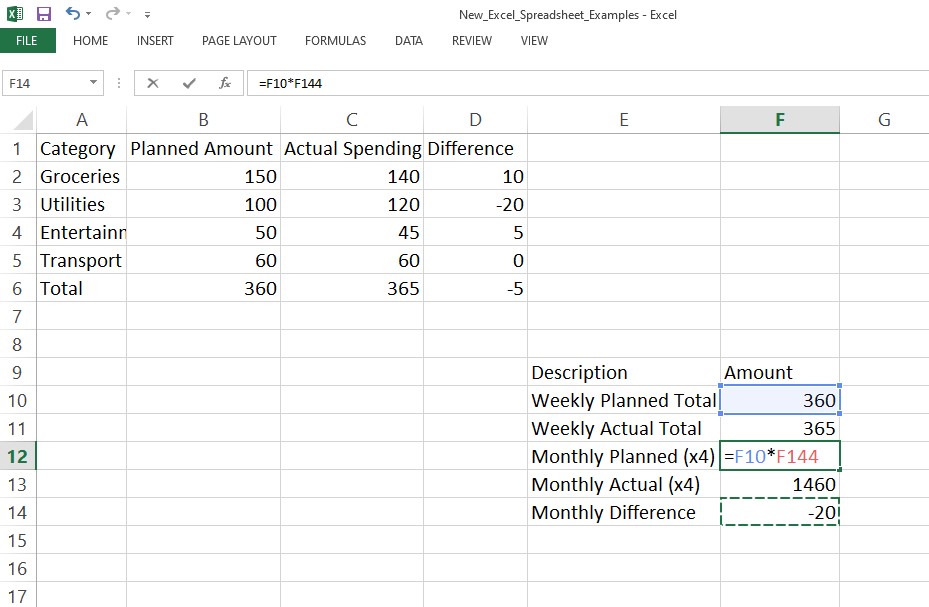The width and height of the screenshot is (929, 607).
Task: Confirm the formula with the Enter checkmark
Action: click(x=189, y=83)
